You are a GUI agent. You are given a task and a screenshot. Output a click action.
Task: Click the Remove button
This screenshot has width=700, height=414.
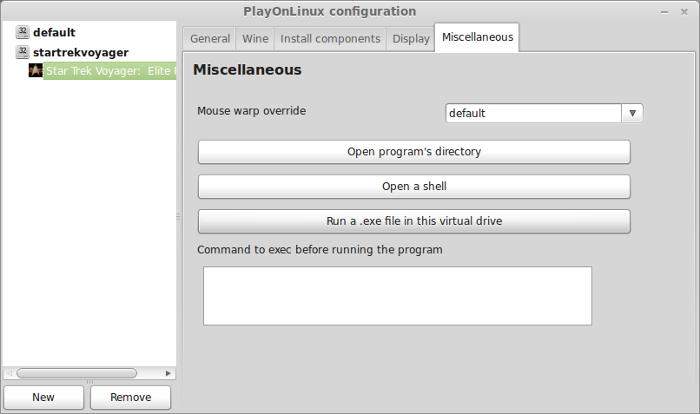130,397
